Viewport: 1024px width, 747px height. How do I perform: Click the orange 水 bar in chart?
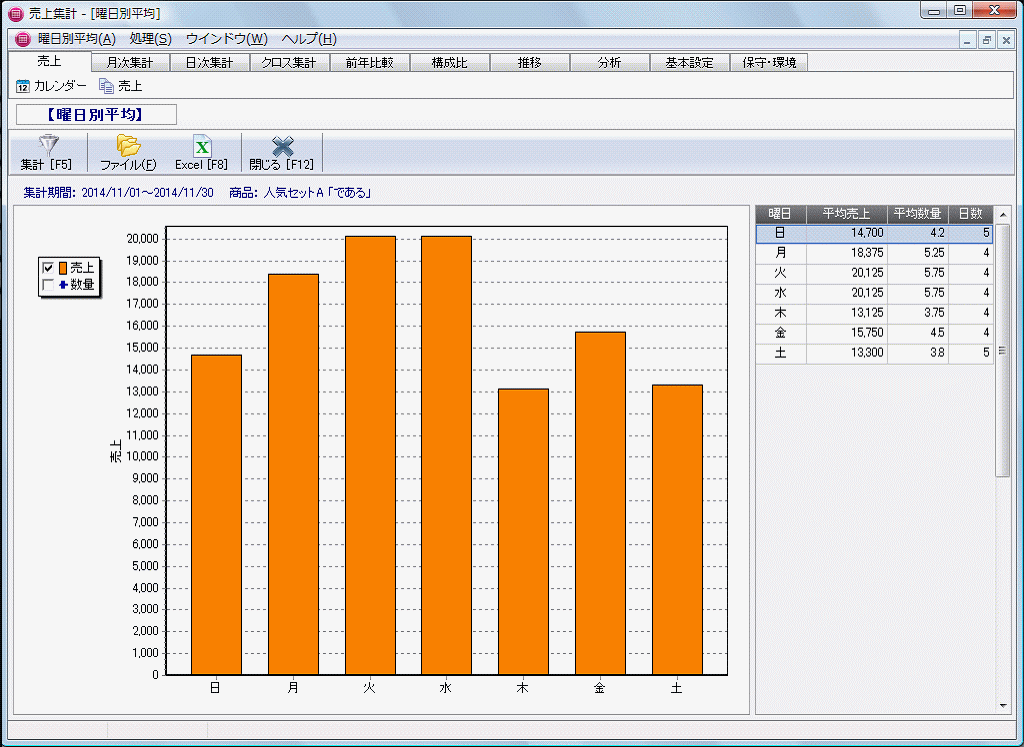[446, 455]
